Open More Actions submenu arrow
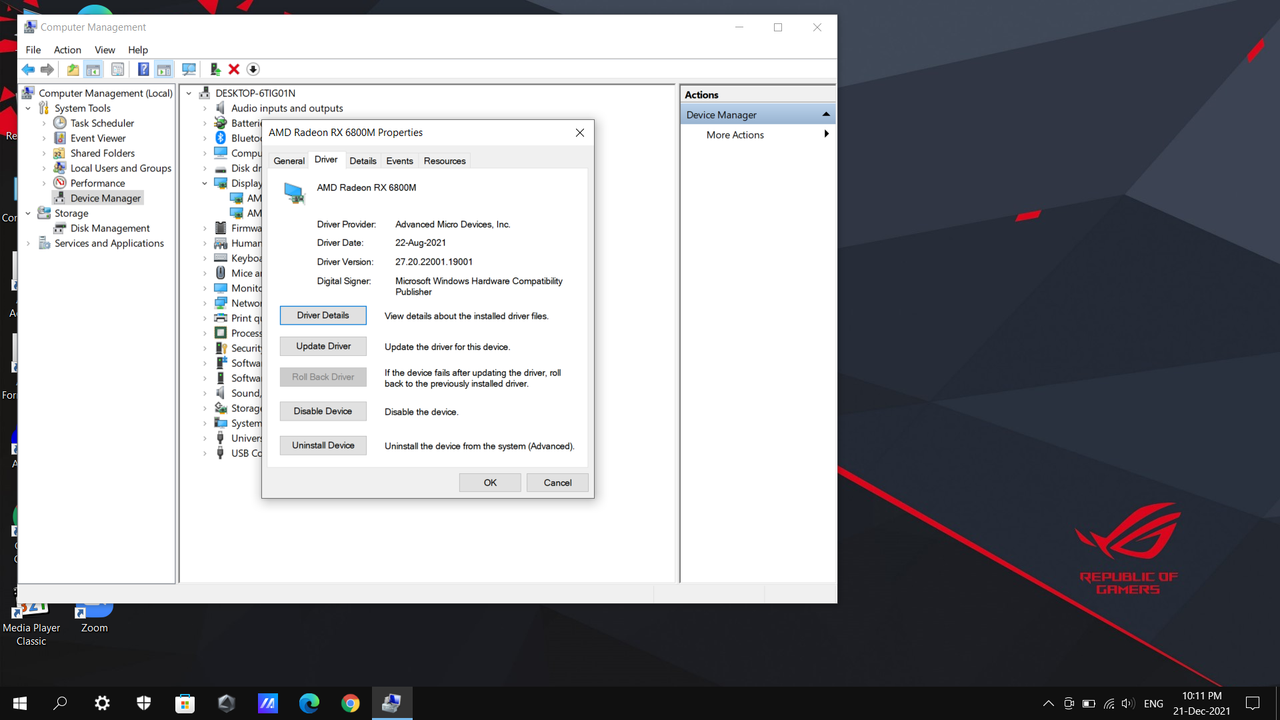Image resolution: width=1280 pixels, height=720 pixels. [826, 134]
